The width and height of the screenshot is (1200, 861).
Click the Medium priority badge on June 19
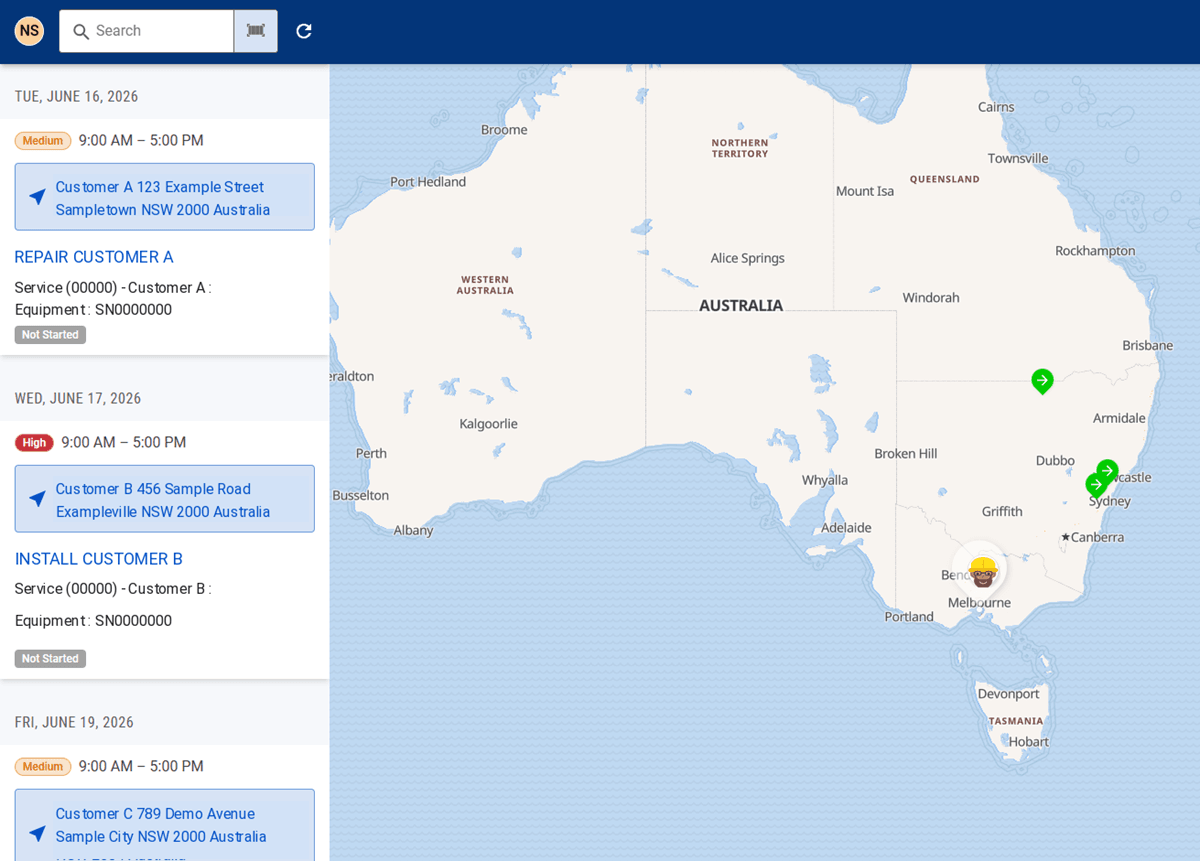coord(43,767)
